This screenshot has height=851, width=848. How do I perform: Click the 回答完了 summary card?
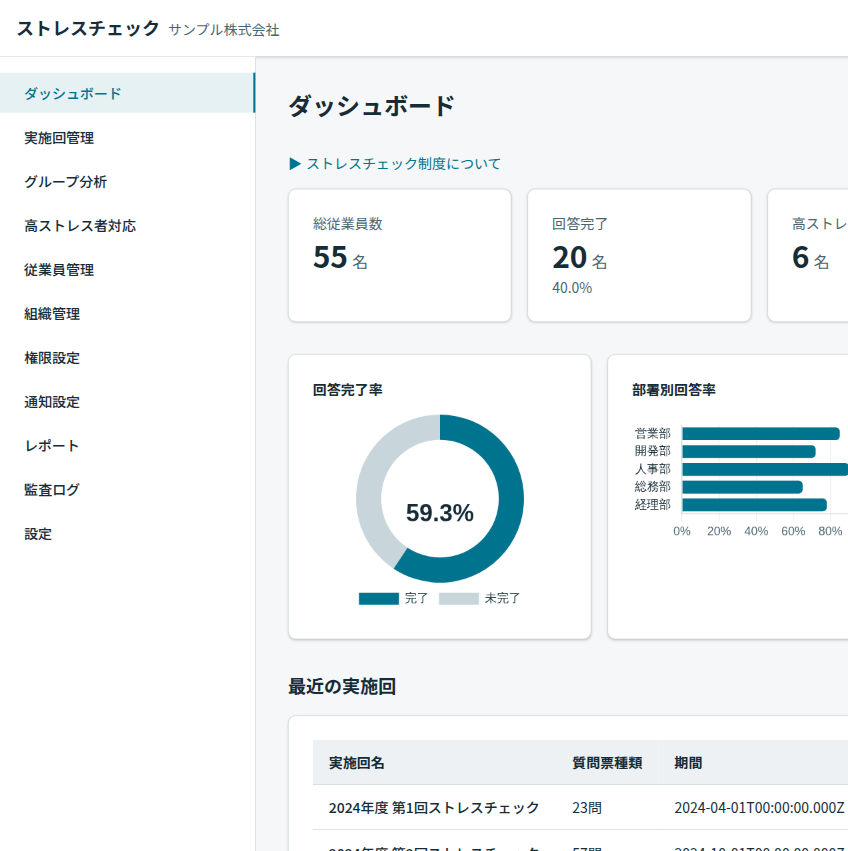[x=638, y=255]
